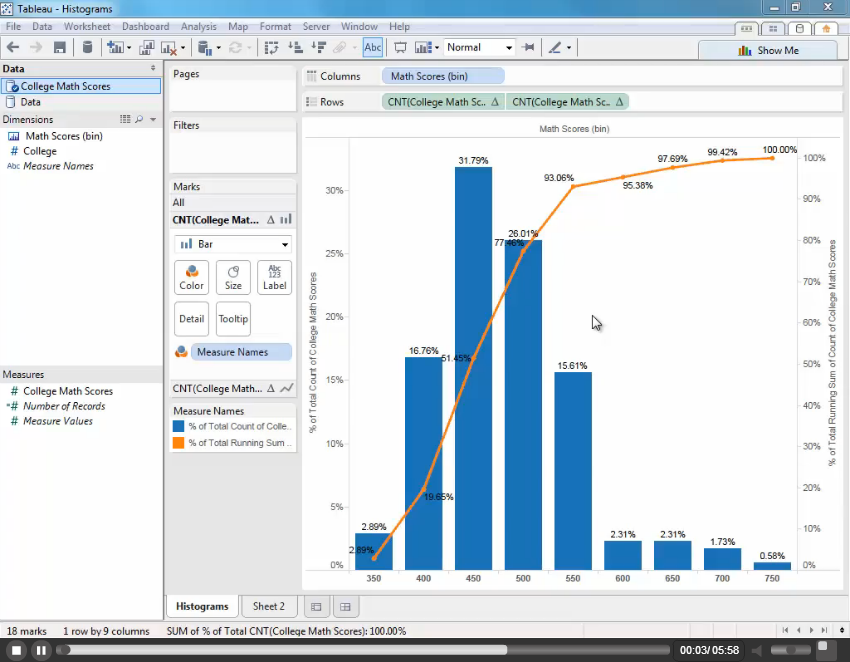Viewport: 850px width, 662px height.
Task: Click the Tooltip marks card button
Action: coord(233,319)
